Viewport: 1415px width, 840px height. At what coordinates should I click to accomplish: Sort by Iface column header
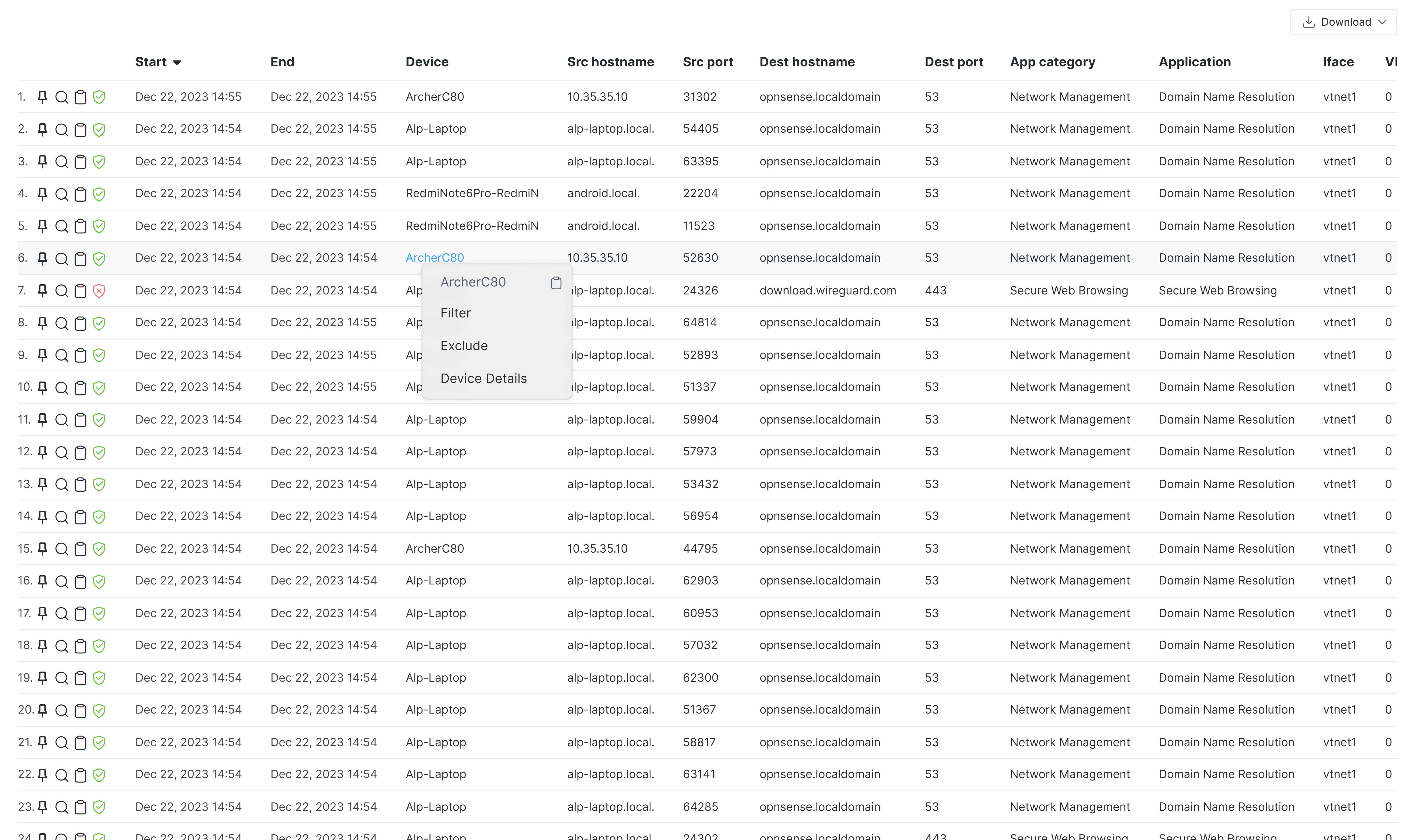click(x=1338, y=62)
